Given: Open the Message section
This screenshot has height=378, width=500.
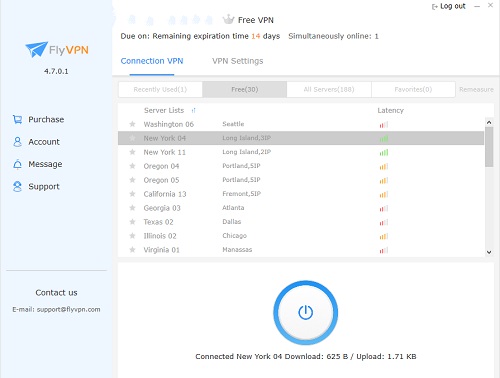Looking at the screenshot, I should (37, 164).
